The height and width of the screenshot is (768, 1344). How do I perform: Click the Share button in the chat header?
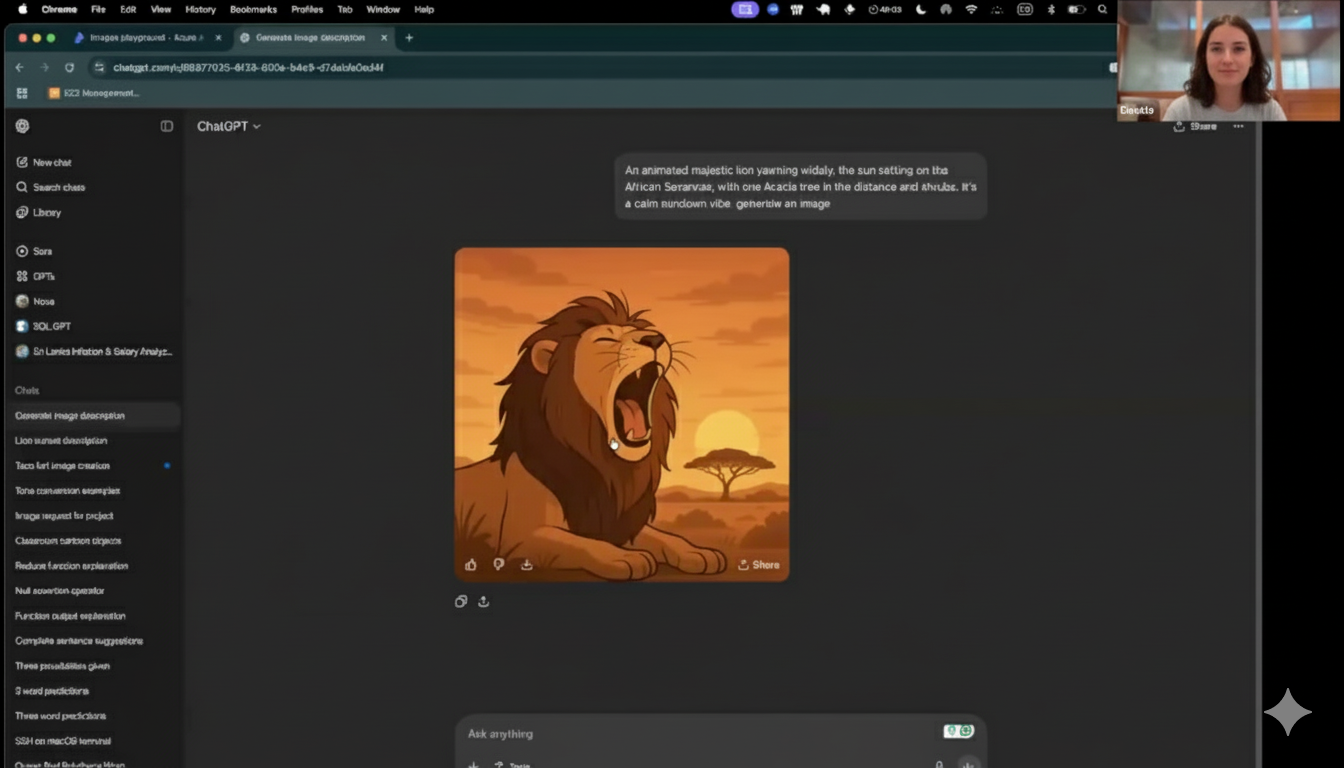pyautogui.click(x=1195, y=126)
